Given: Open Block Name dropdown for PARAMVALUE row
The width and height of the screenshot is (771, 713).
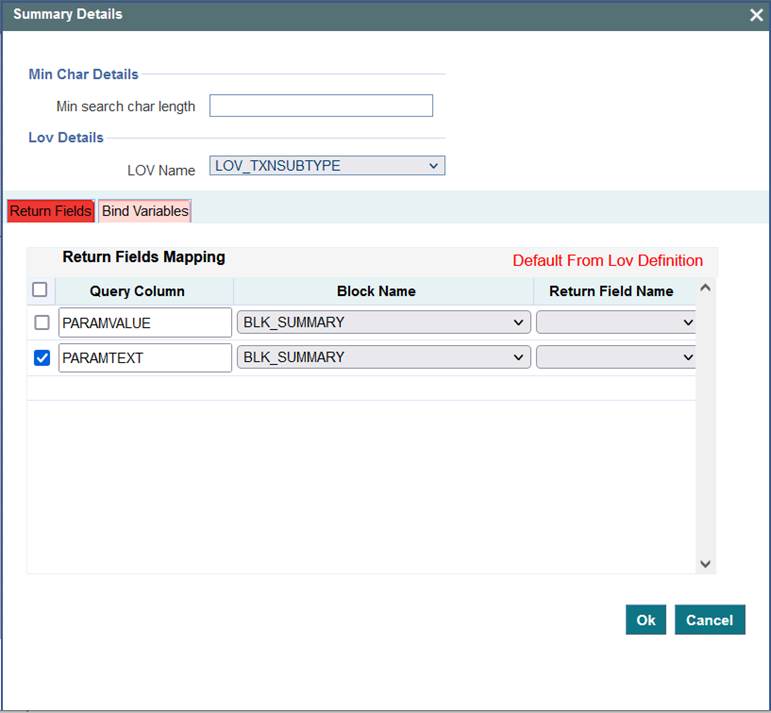Looking at the screenshot, I should (384, 323).
